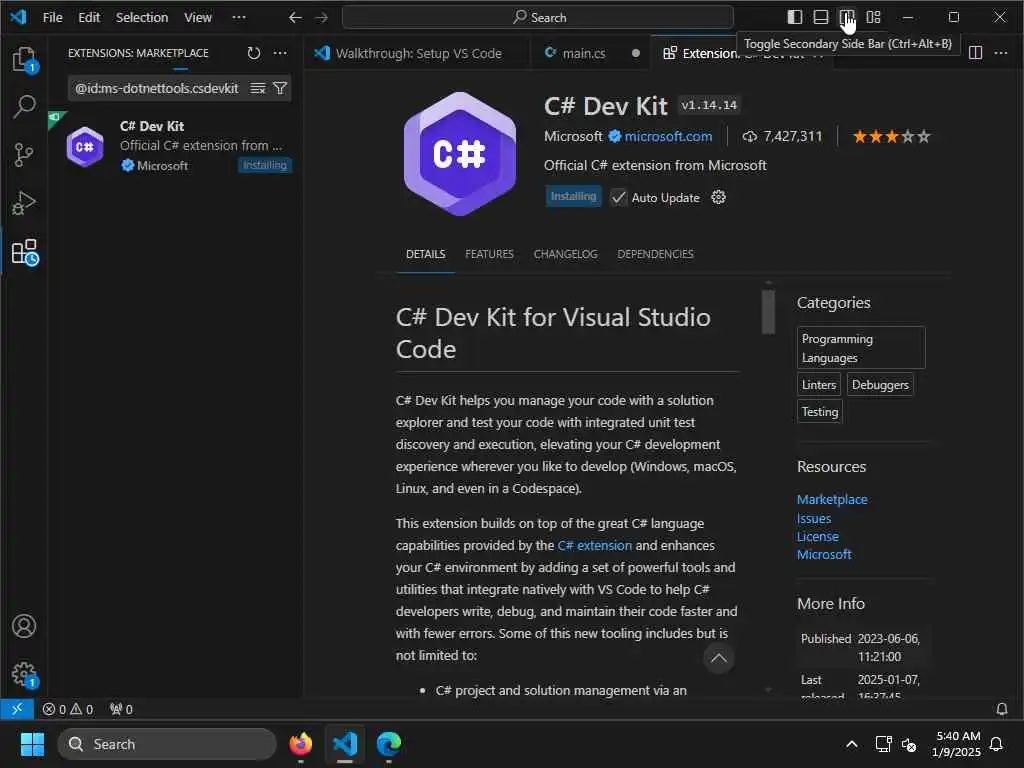Open editor More Actions ellipsis

(1000, 53)
